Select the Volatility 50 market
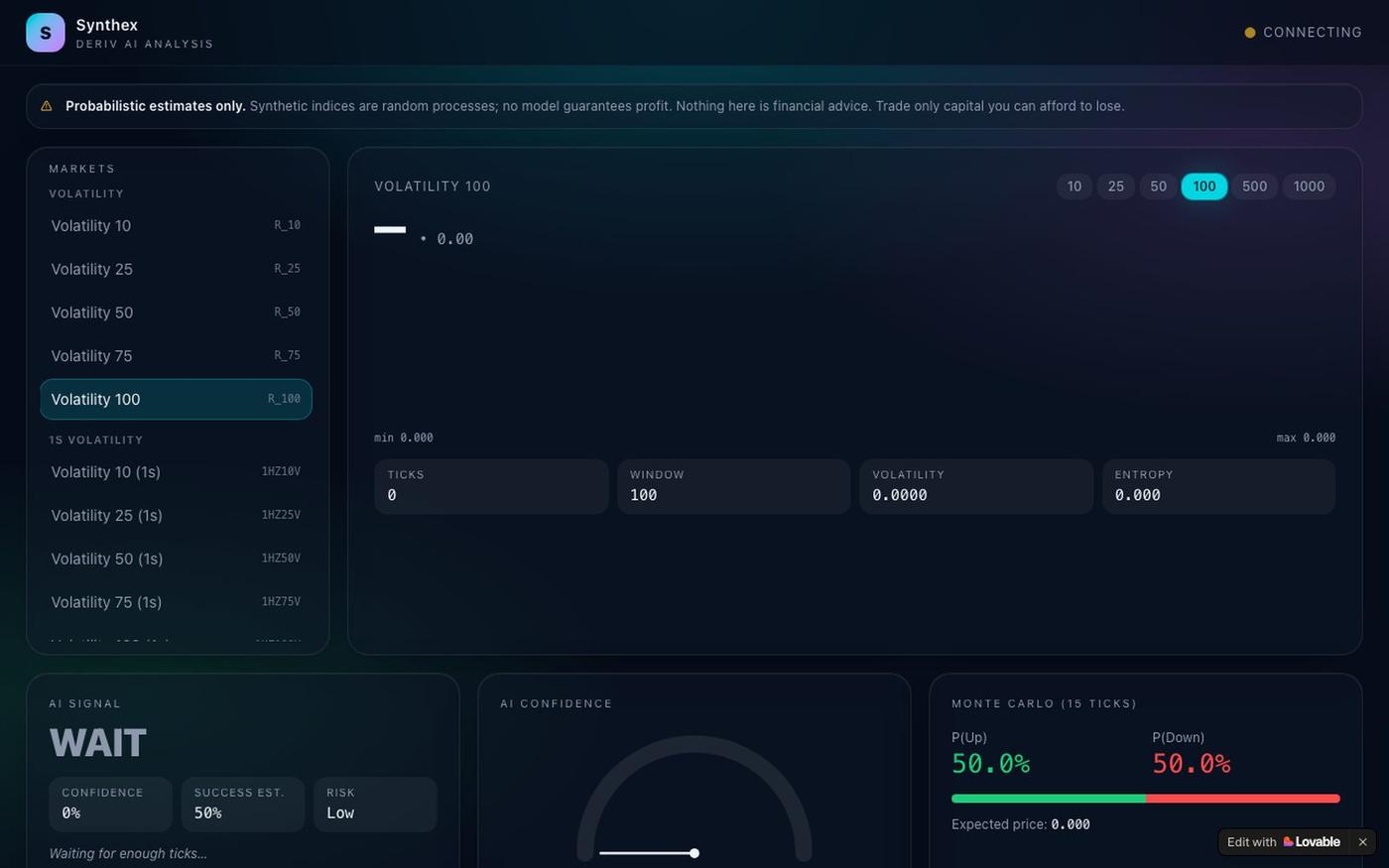 pos(176,312)
